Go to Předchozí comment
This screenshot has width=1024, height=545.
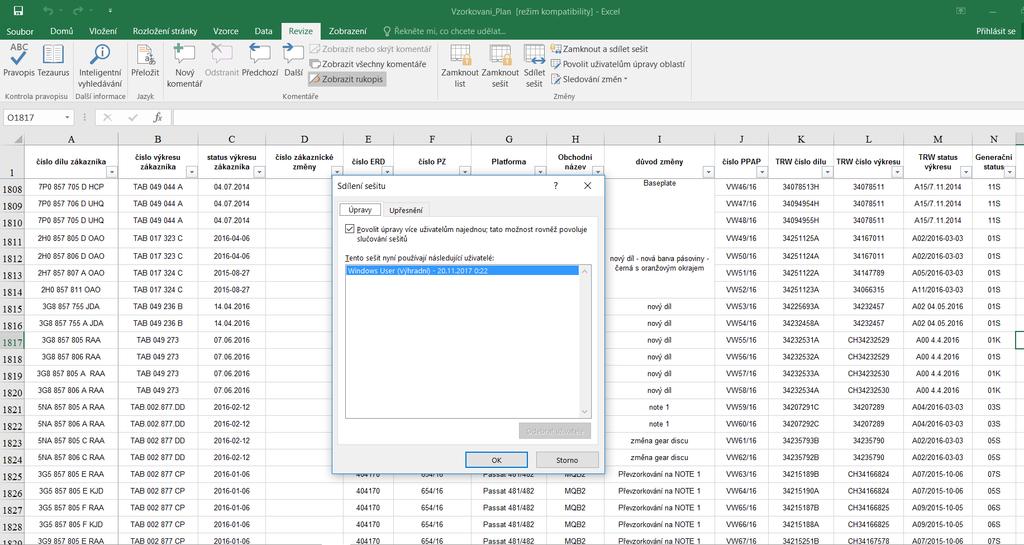coord(260,61)
